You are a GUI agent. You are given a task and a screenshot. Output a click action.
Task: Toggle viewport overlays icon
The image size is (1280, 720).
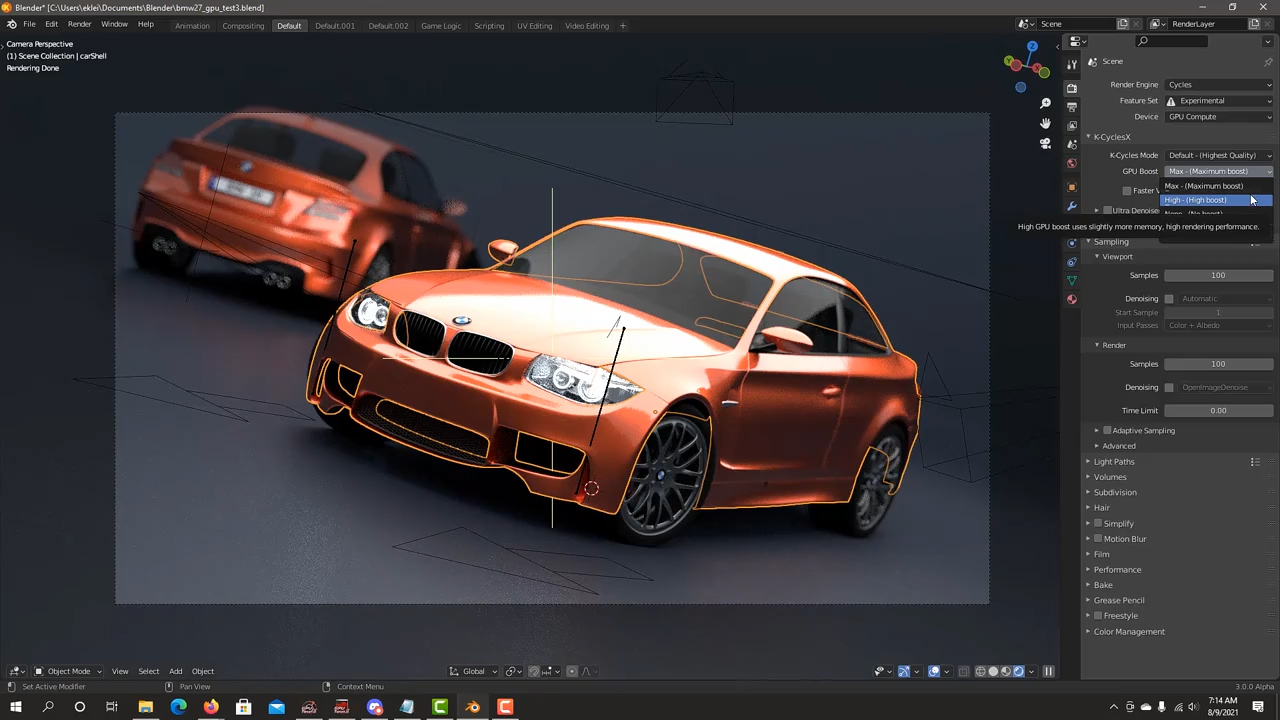[x=934, y=671]
